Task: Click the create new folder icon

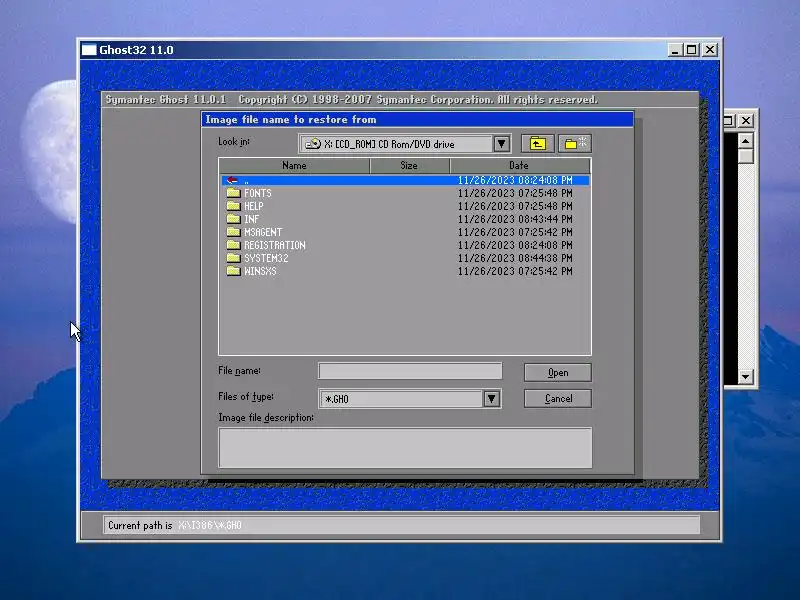Action: coord(575,144)
